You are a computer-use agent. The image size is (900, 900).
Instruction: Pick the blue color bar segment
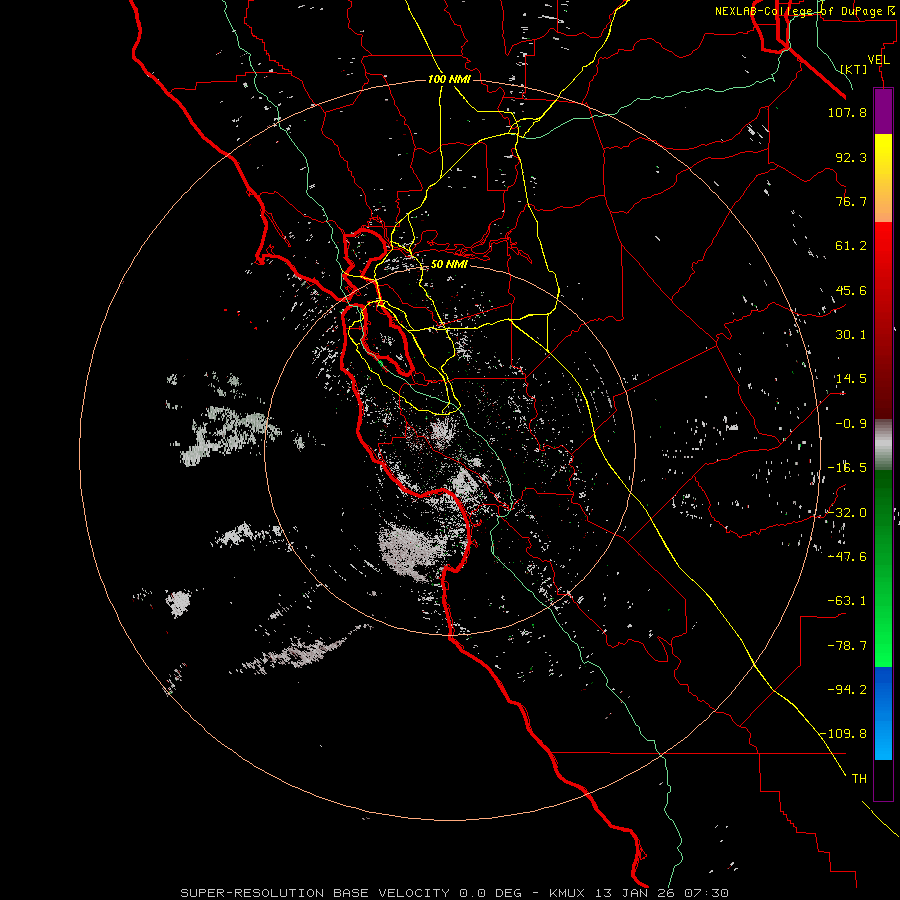pos(883,713)
